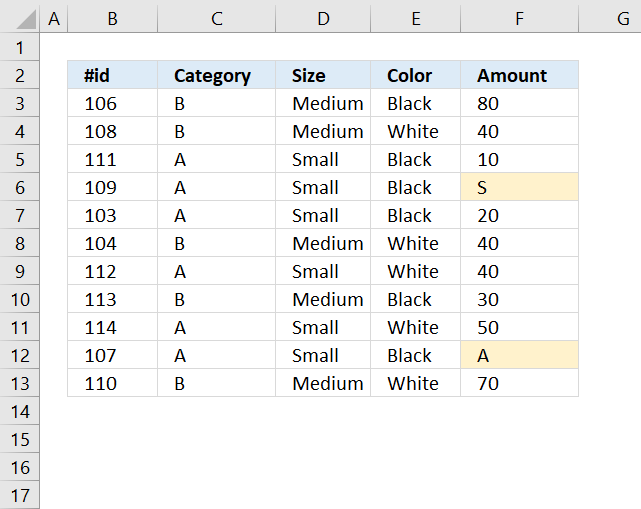Select the #id header cell
The width and height of the screenshot is (641, 509).
pyautogui.click(x=112, y=75)
